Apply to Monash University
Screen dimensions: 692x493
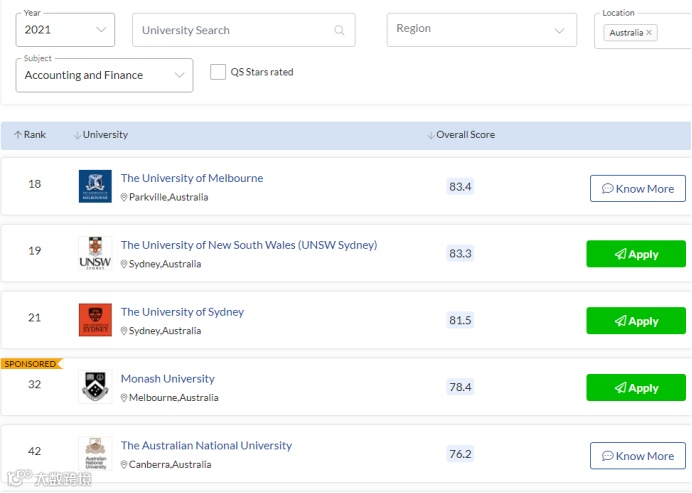(x=636, y=388)
